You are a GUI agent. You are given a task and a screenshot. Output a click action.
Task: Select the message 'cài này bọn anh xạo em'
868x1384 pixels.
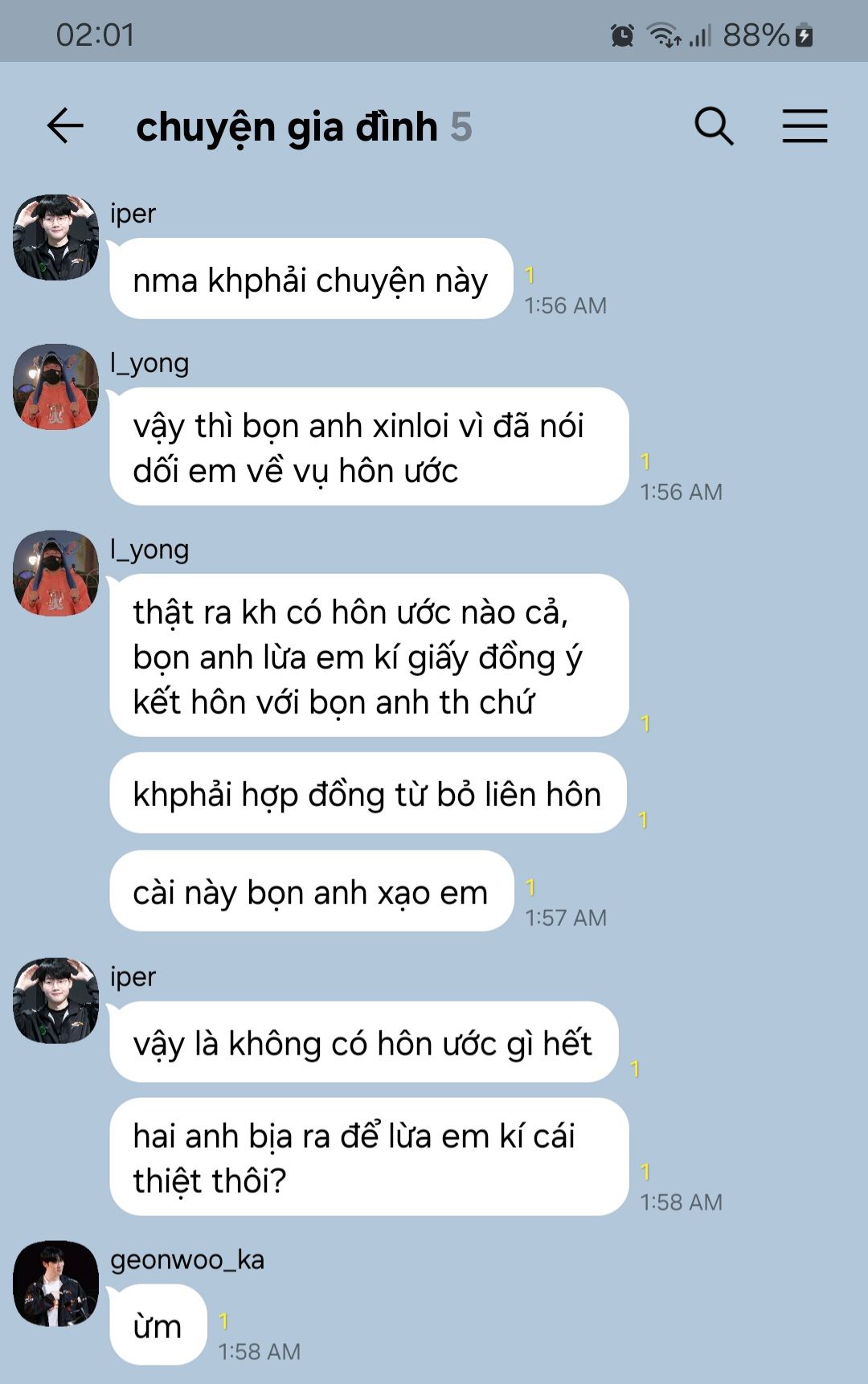311,891
